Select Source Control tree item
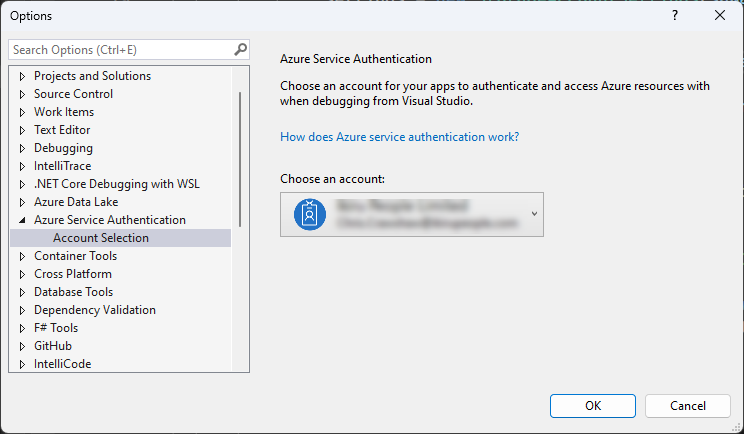This screenshot has width=744, height=434. (74, 94)
